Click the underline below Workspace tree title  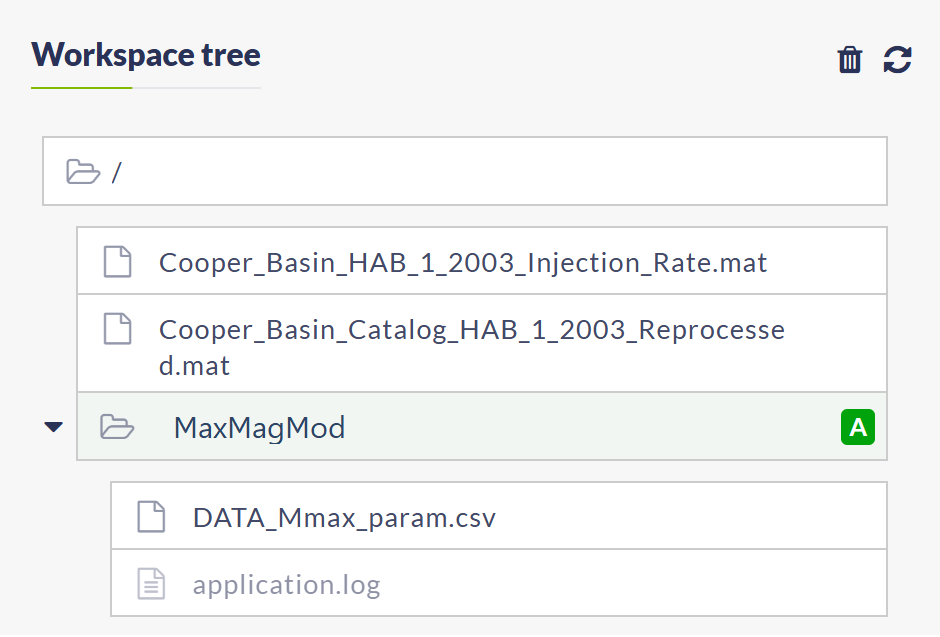(x=146, y=88)
